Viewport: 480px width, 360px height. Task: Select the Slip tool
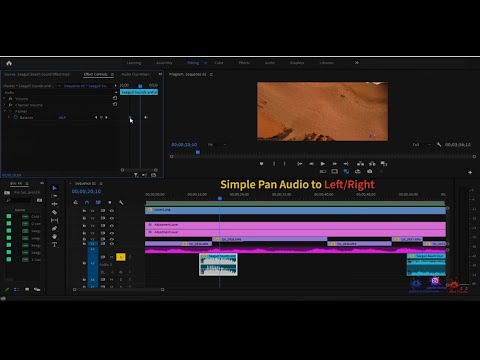click(x=55, y=220)
